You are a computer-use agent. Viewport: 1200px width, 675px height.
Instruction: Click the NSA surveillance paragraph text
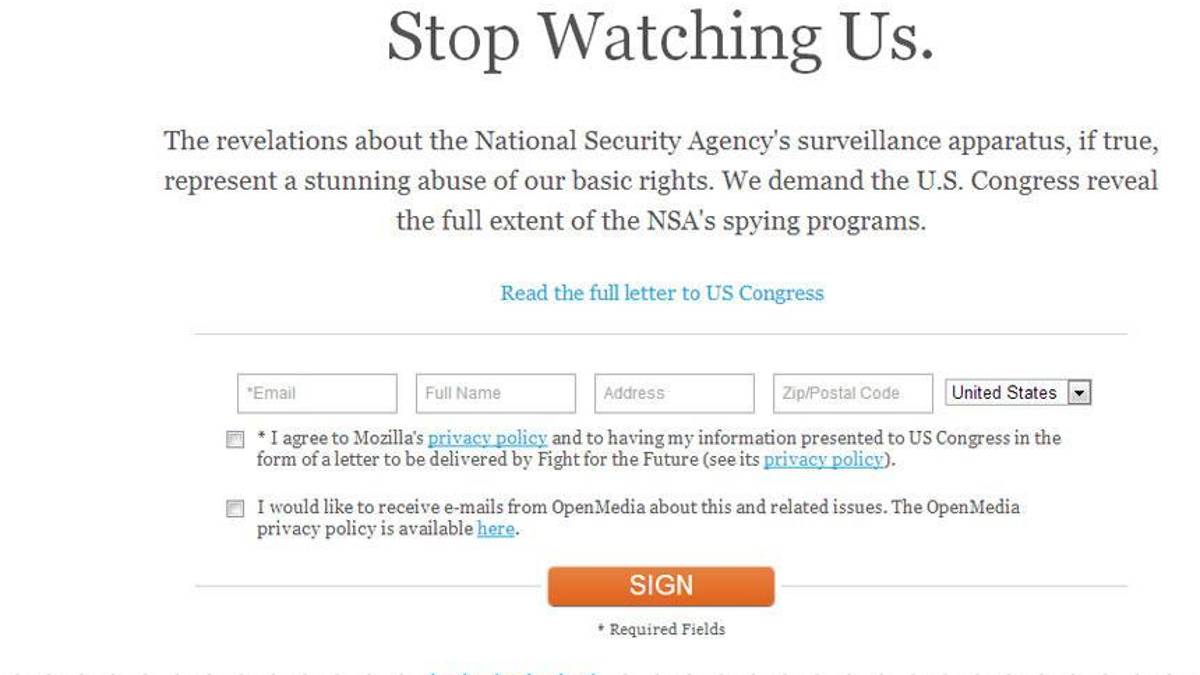tap(660, 142)
